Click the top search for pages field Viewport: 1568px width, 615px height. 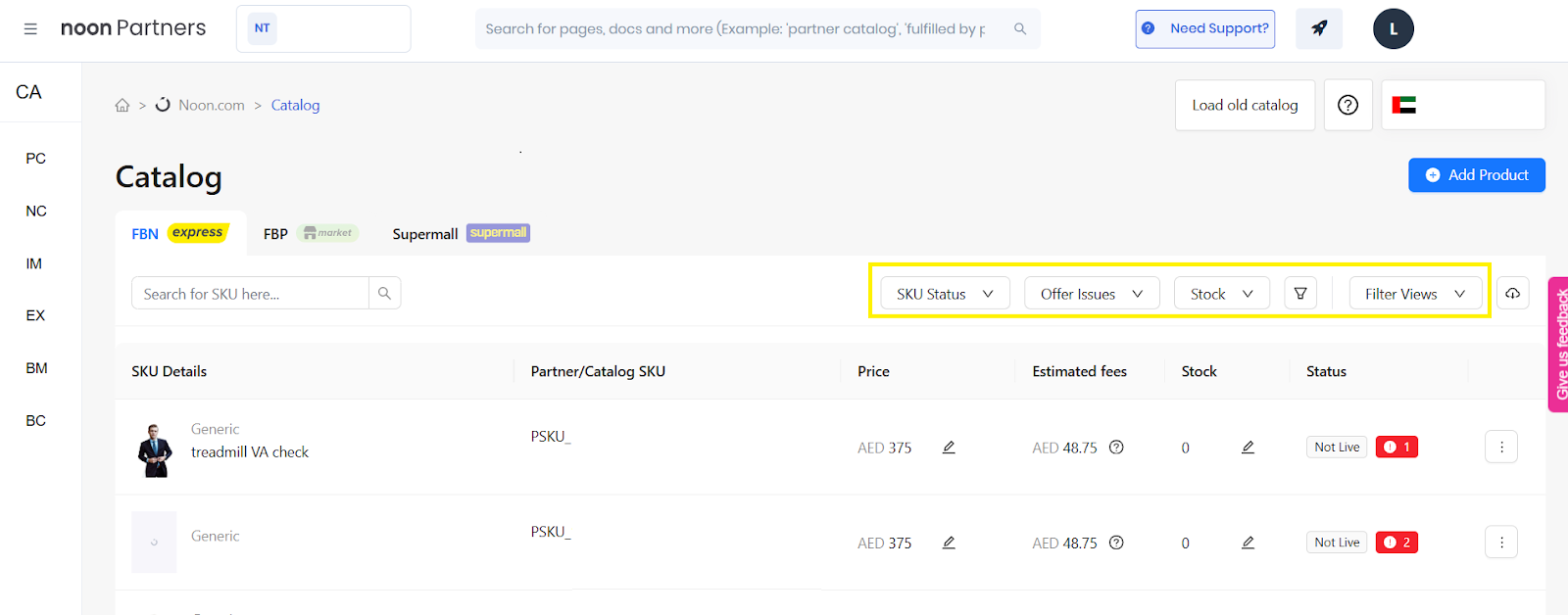758,28
